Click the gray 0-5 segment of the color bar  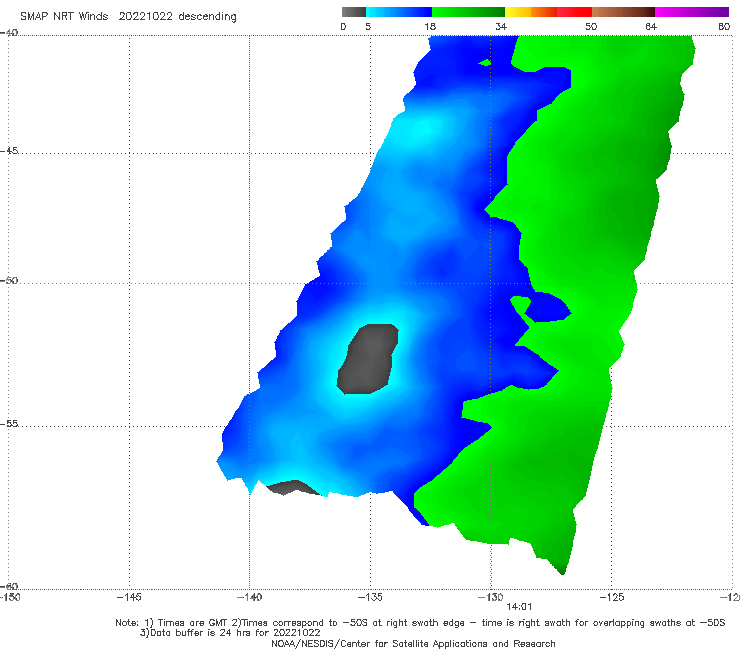click(x=354, y=12)
